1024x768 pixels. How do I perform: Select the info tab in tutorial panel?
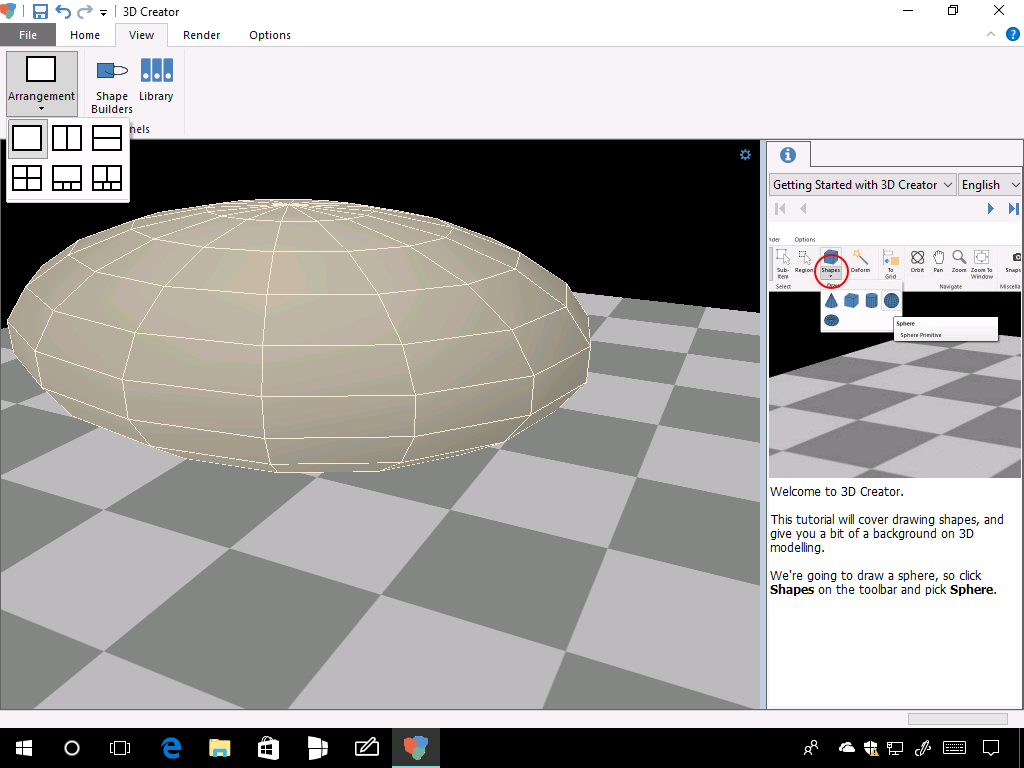pyautogui.click(x=788, y=155)
